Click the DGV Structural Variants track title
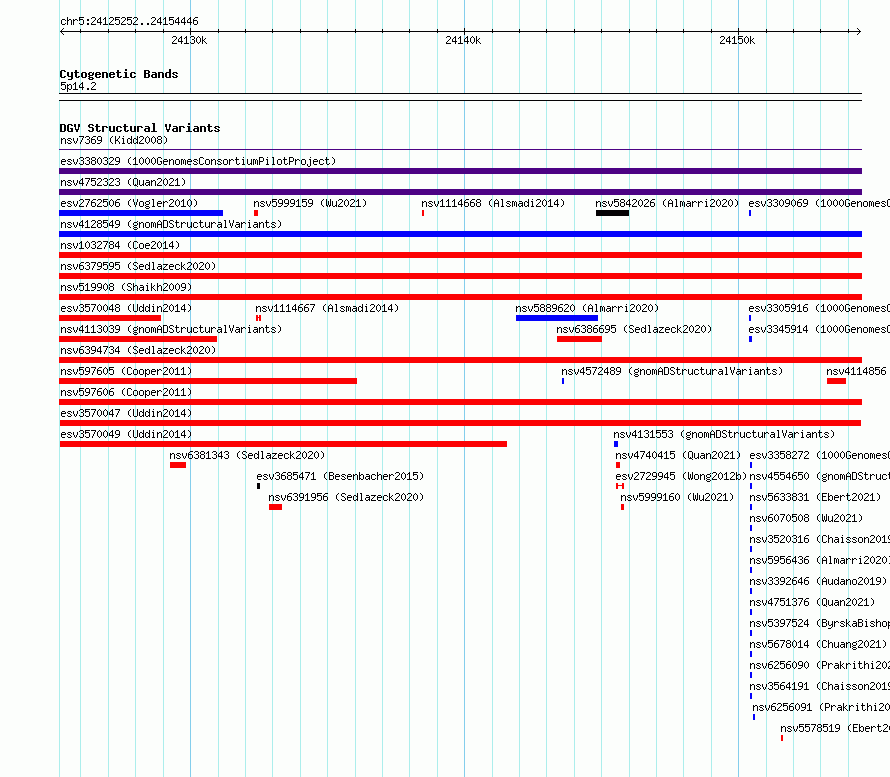This screenshot has width=890, height=777. (x=140, y=128)
